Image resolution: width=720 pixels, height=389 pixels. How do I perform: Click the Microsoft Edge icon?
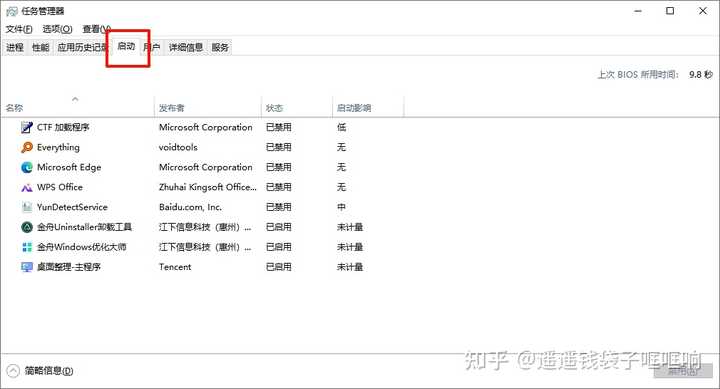pyautogui.click(x=27, y=167)
